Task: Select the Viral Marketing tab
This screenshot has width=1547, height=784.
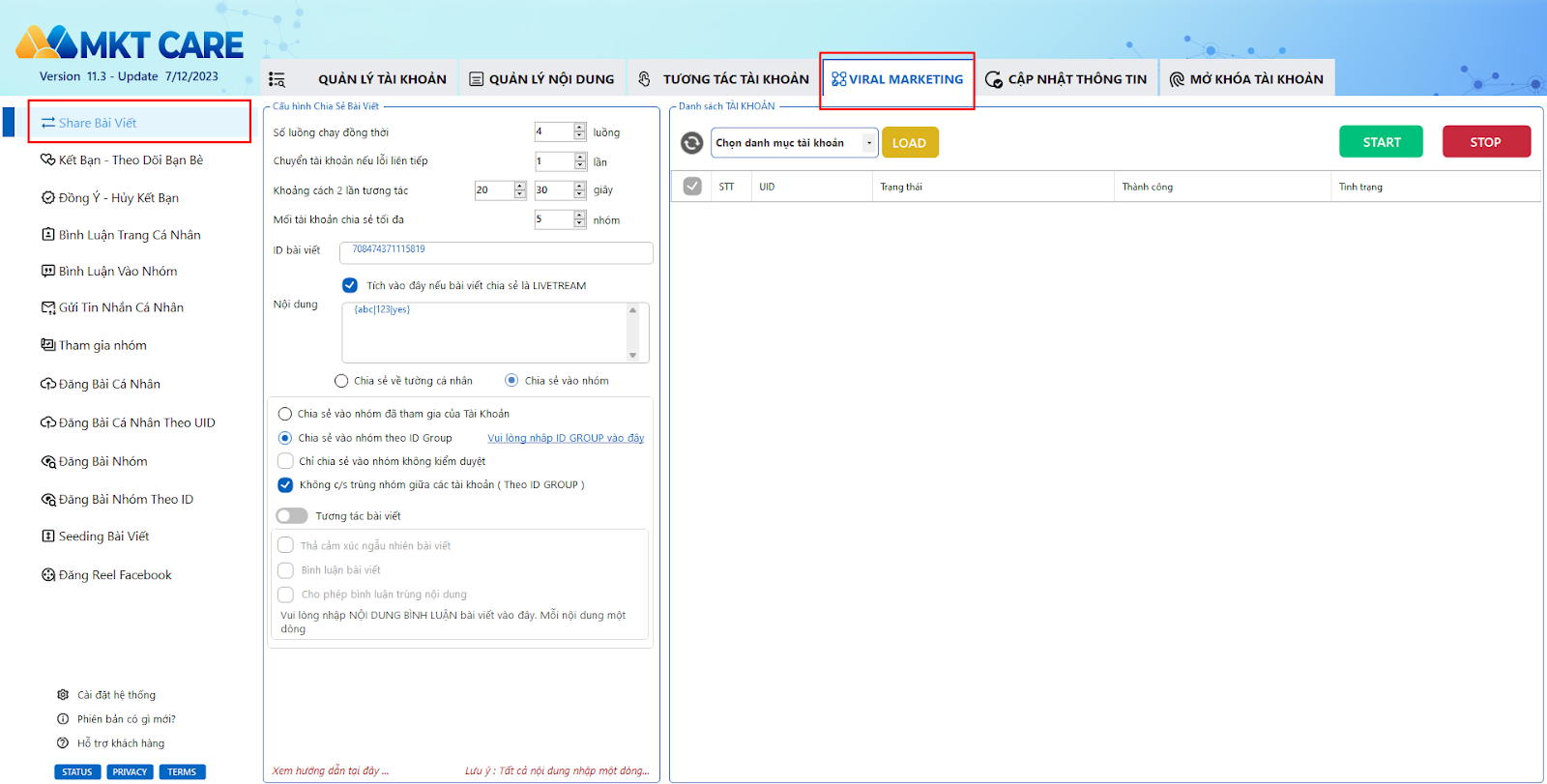Action: (x=897, y=79)
